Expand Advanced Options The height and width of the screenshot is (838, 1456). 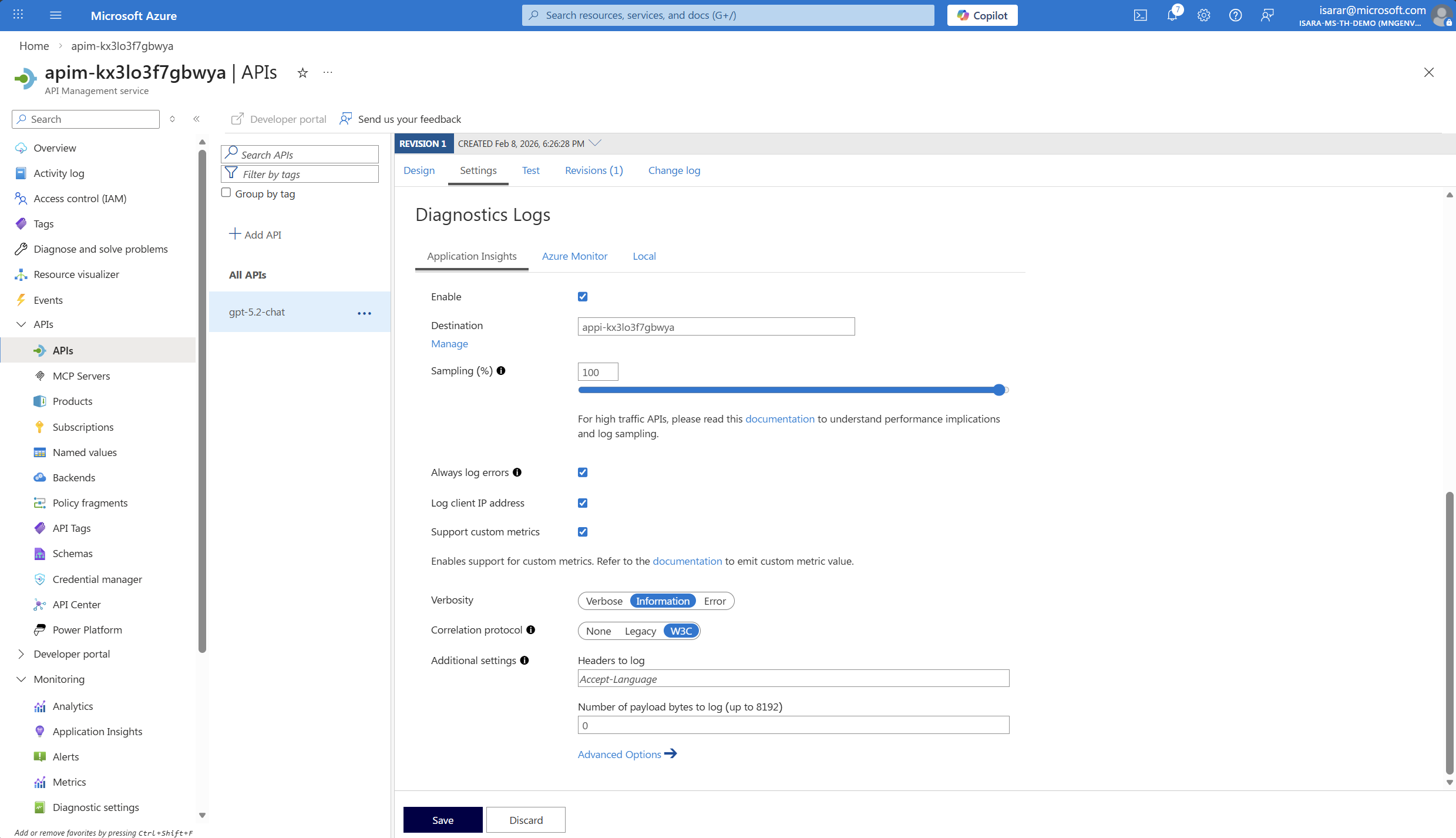tap(627, 754)
